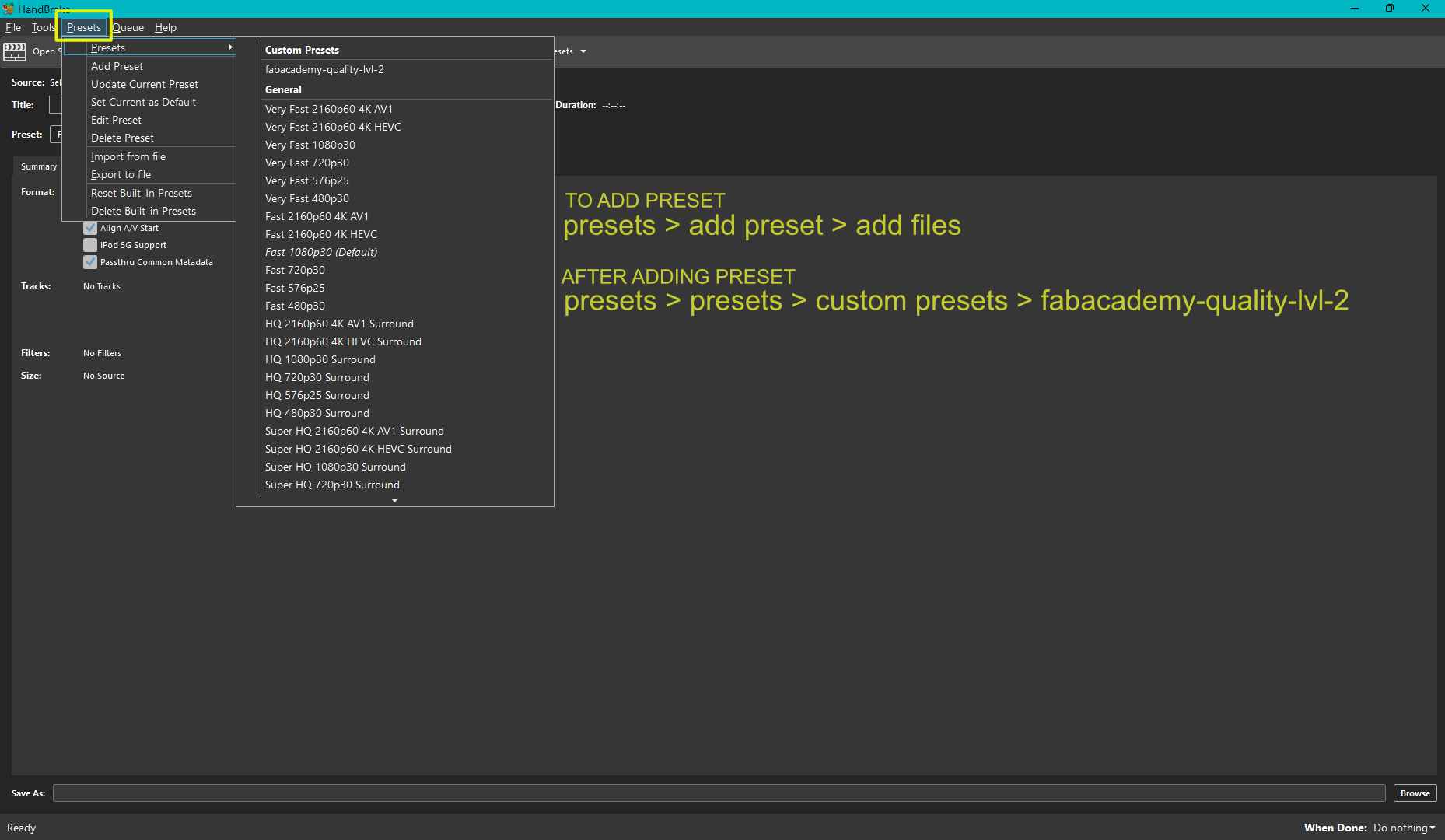Select Very Fast 2160p60 4K HEVC preset
The height and width of the screenshot is (840, 1445).
[406, 127]
